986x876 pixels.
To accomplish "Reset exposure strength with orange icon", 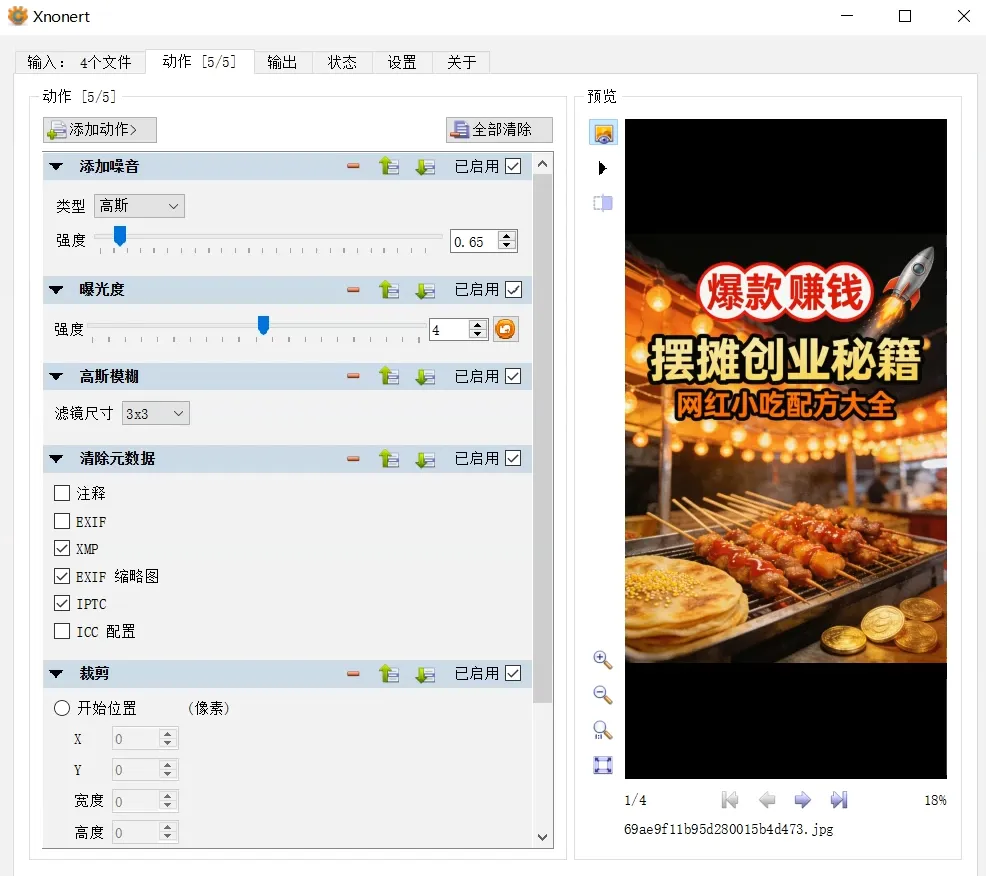I will 505,329.
